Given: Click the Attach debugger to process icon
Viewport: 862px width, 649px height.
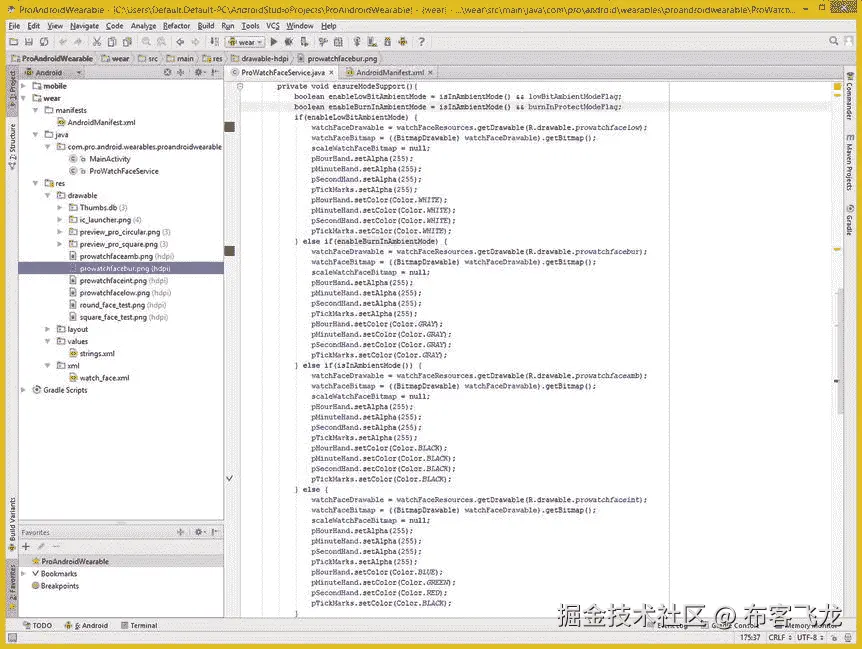Looking at the screenshot, I should click(x=304, y=42).
